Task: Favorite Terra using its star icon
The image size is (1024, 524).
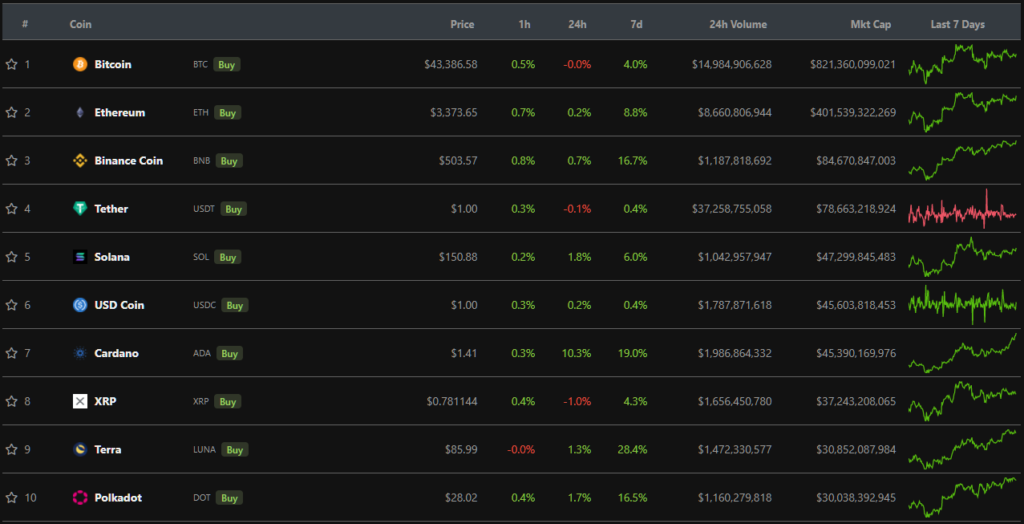Action: click(12, 449)
